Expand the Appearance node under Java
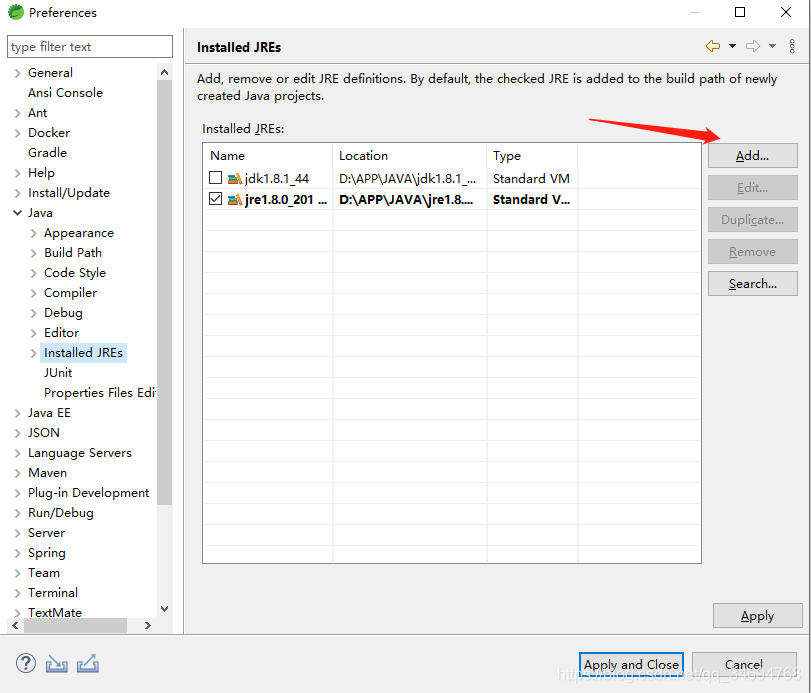This screenshot has width=811, height=693. point(33,233)
